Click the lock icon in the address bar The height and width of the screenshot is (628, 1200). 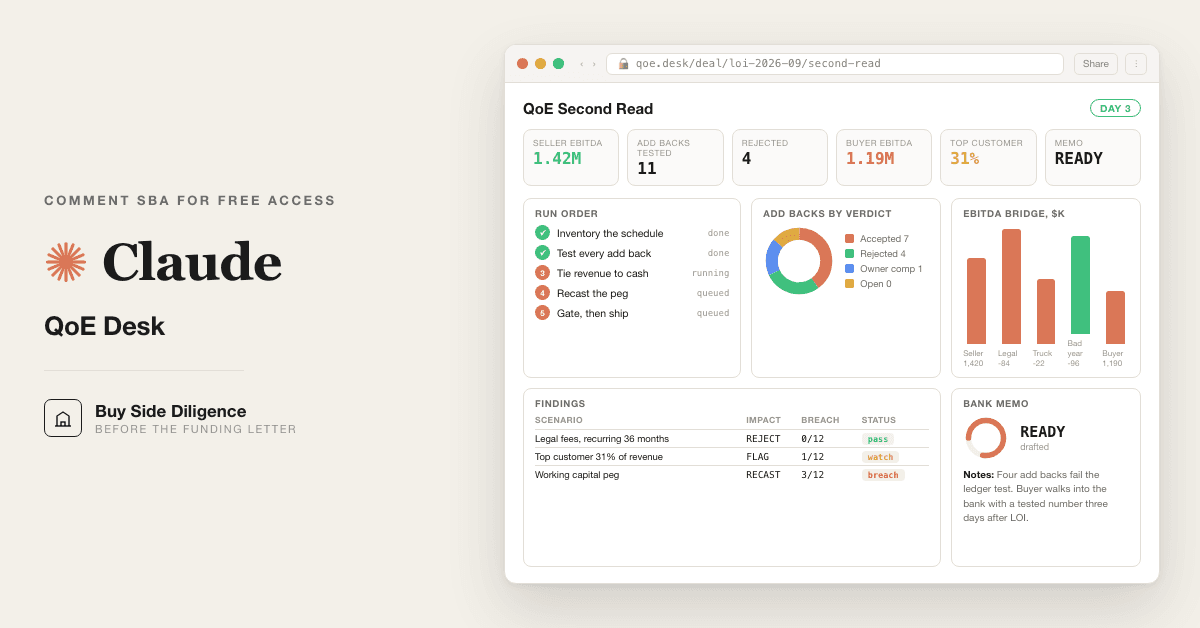click(x=623, y=64)
